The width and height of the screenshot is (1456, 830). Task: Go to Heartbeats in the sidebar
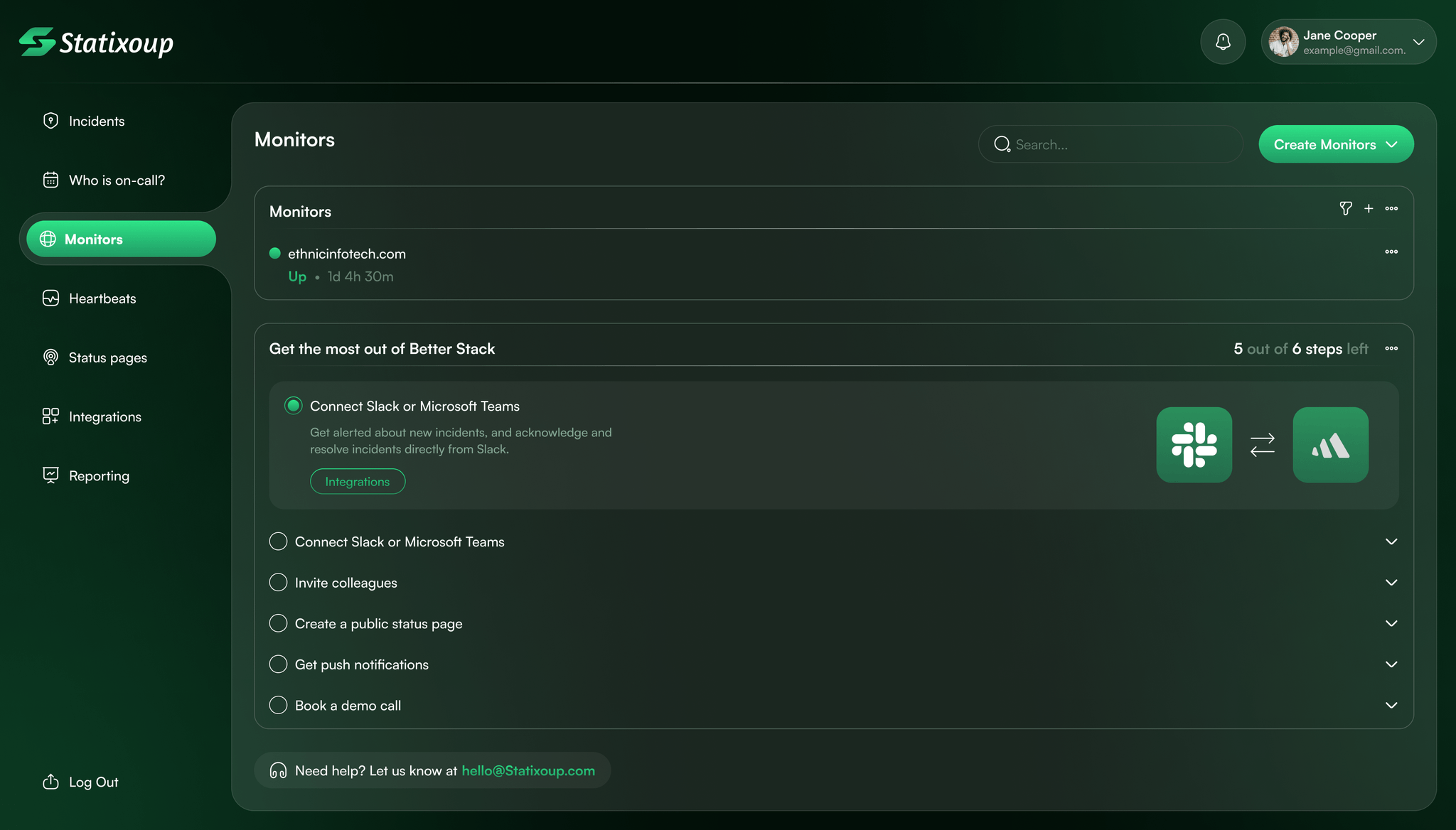click(x=102, y=298)
